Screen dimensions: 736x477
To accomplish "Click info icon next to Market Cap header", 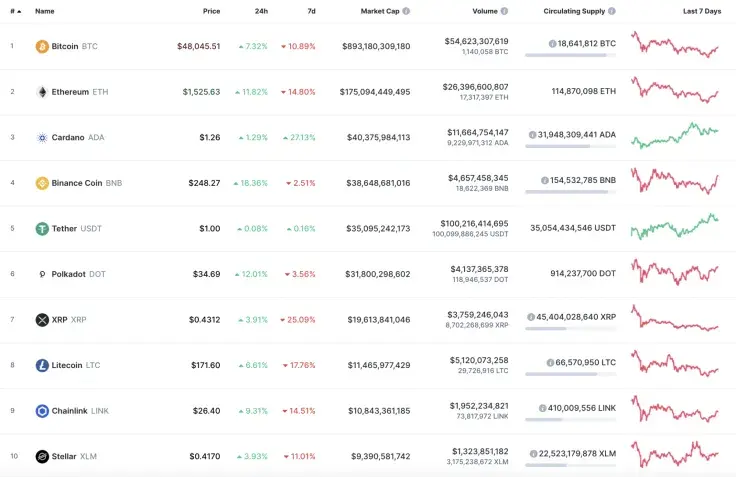I will [406, 11].
